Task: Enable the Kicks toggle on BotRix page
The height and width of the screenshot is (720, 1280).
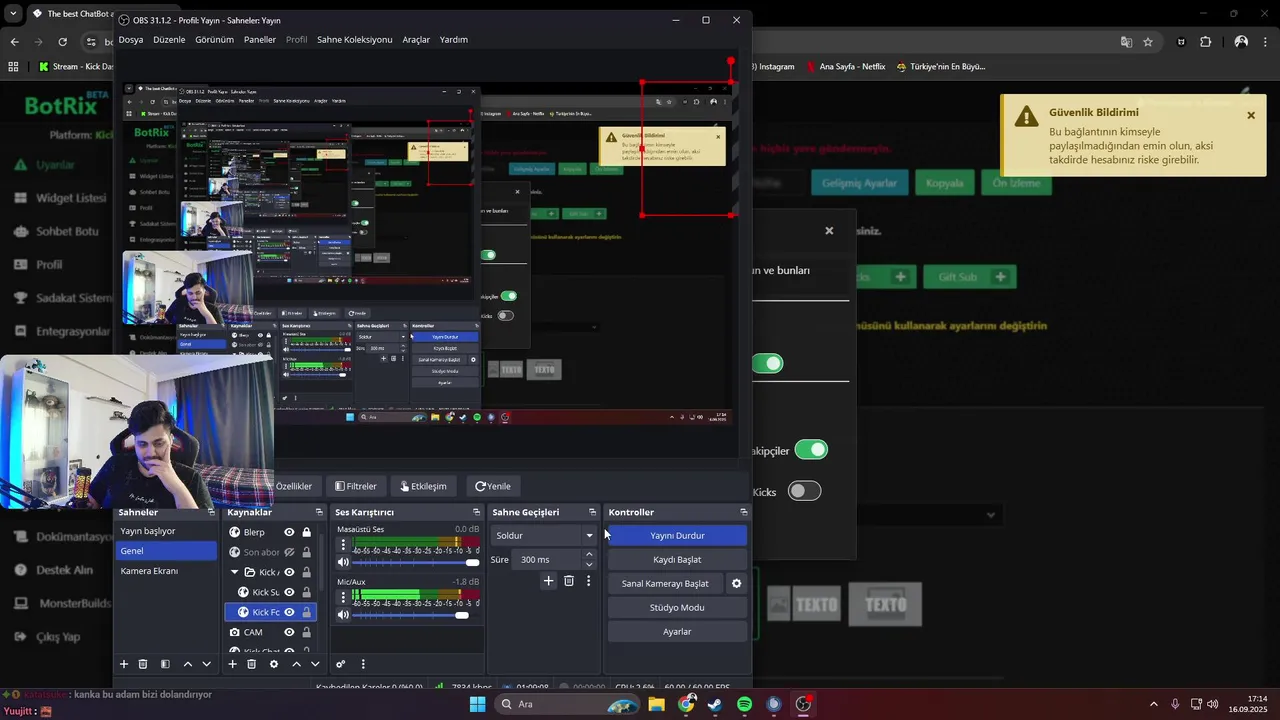Action: tap(804, 491)
